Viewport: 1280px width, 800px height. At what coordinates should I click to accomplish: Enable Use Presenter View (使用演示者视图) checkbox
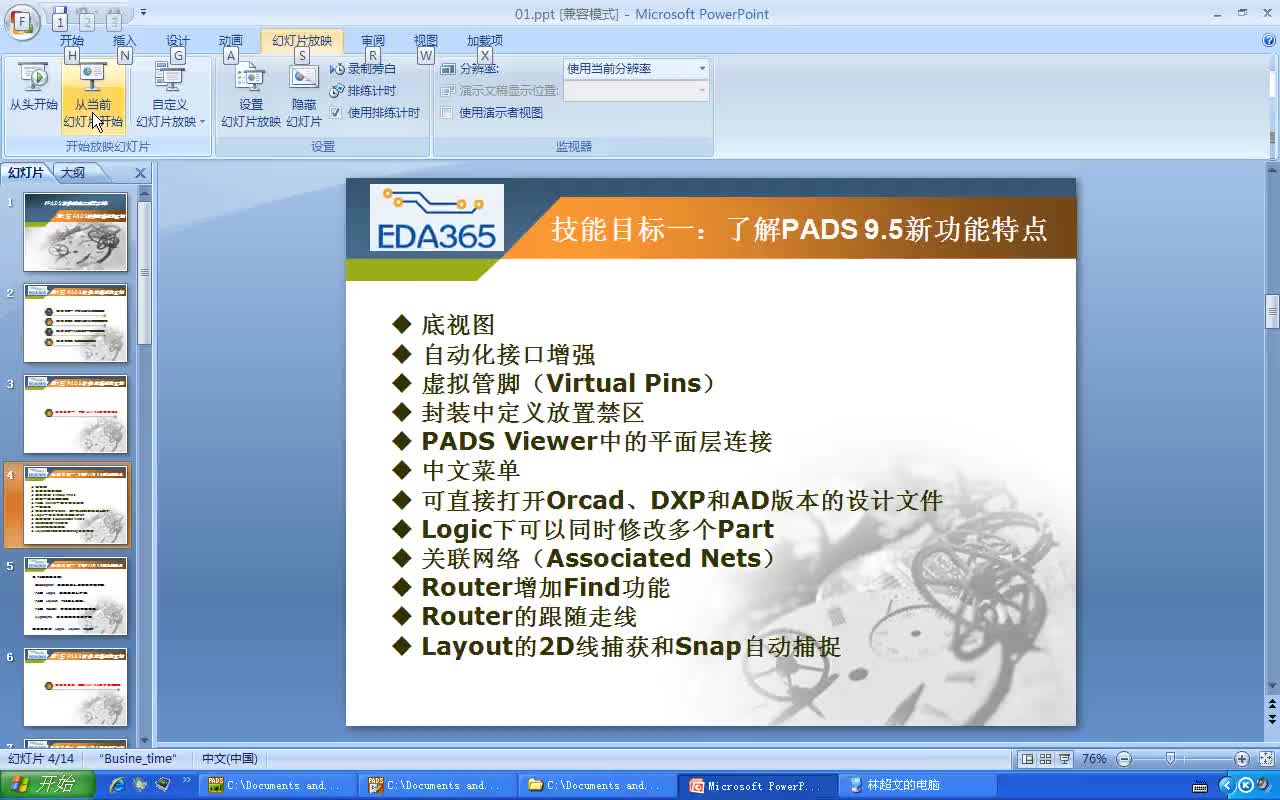(447, 113)
